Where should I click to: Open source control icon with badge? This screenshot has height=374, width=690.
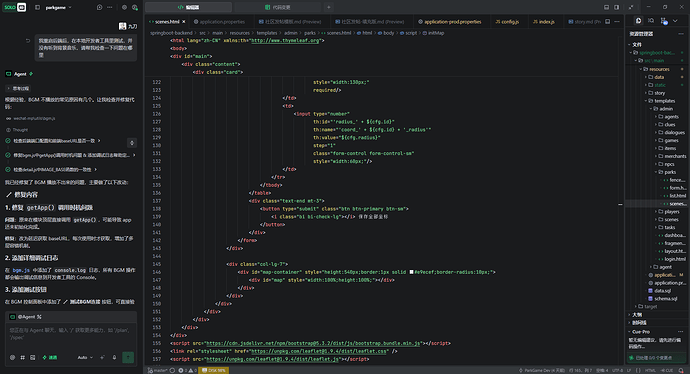[664, 21]
